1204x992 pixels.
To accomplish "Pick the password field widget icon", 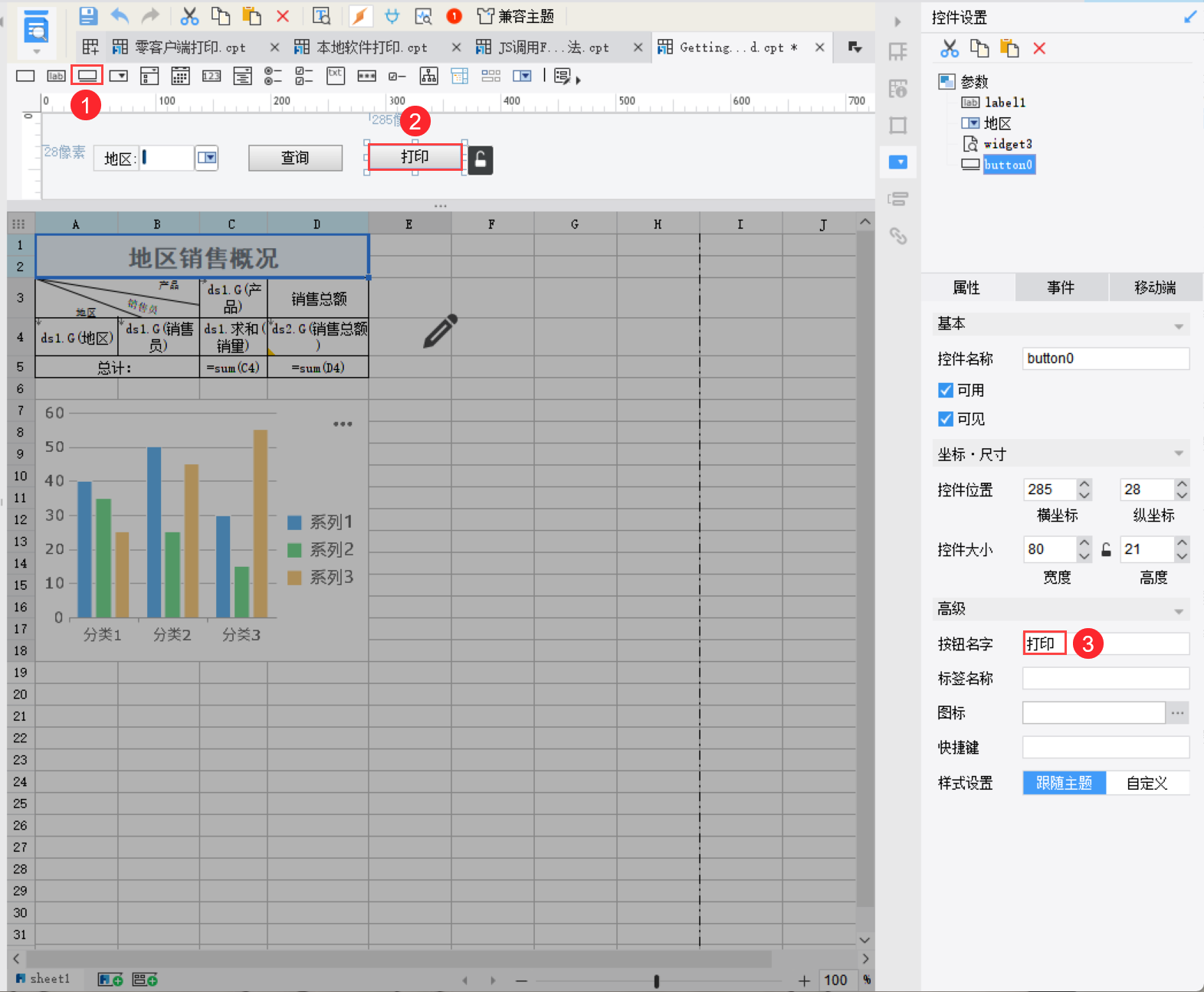I will click(x=367, y=76).
